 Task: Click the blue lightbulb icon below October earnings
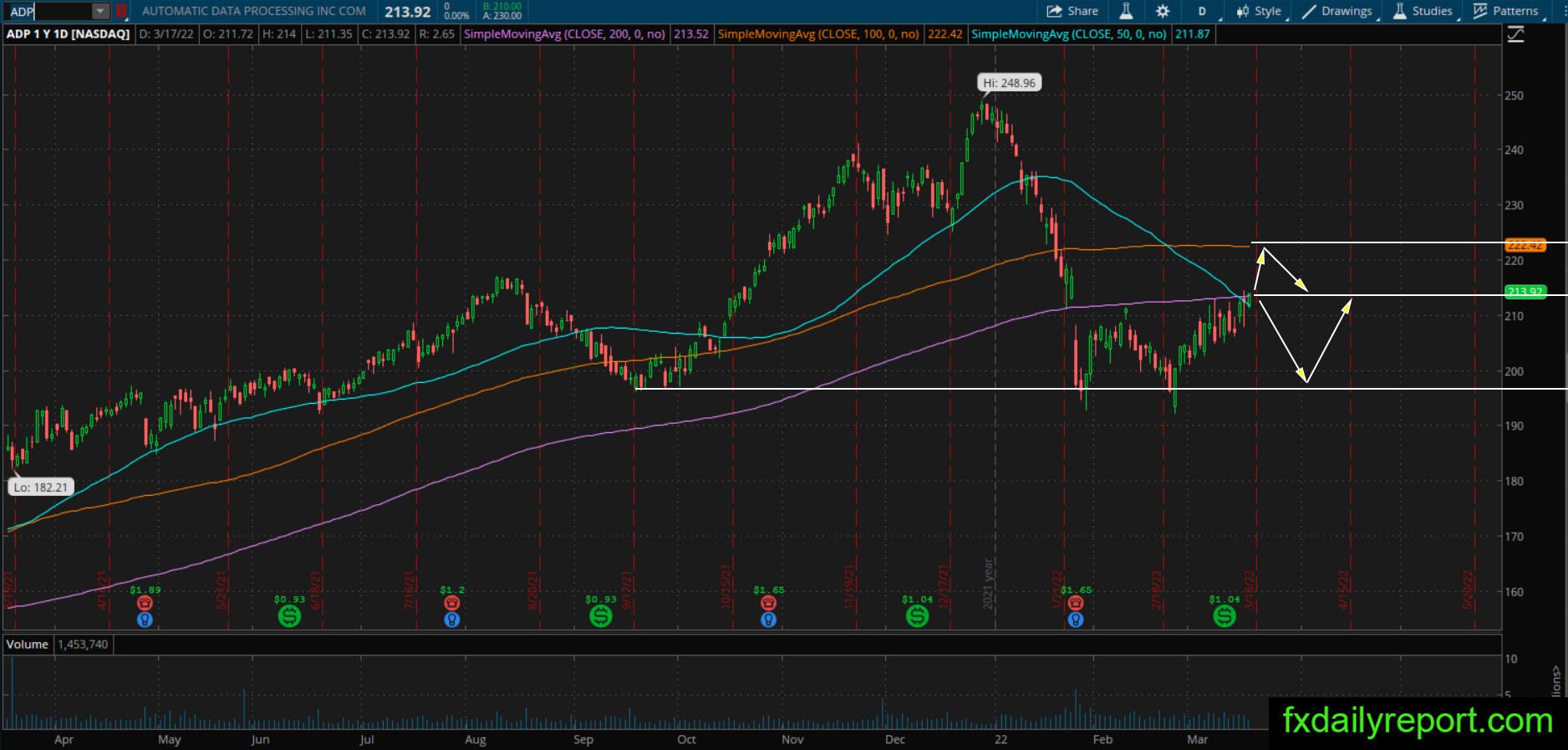click(769, 620)
